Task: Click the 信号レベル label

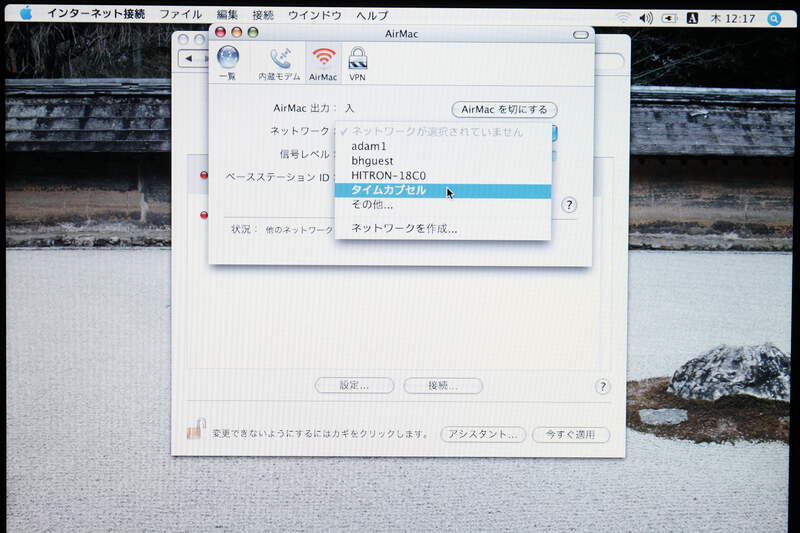Action: [x=307, y=154]
